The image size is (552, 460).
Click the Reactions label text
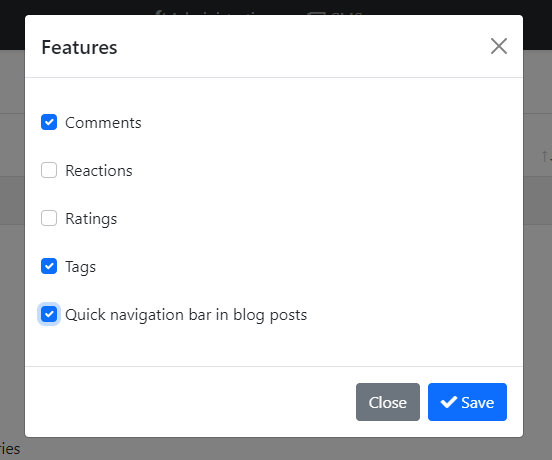point(99,171)
